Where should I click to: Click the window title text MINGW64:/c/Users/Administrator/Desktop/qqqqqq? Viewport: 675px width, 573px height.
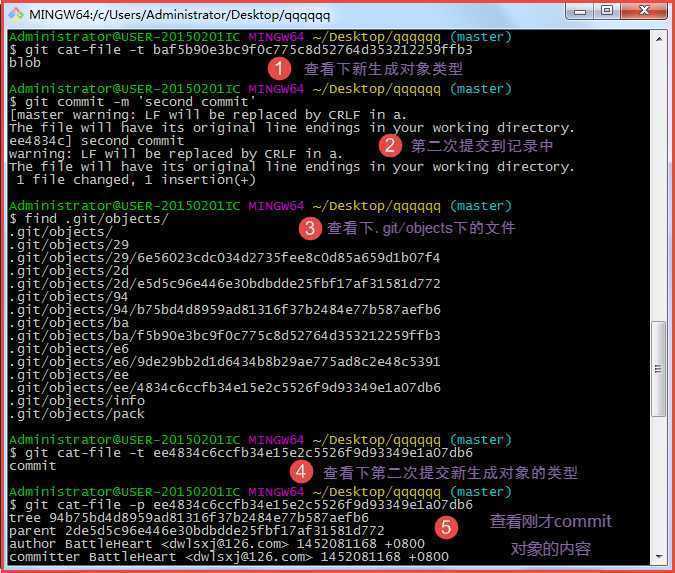(x=180, y=15)
